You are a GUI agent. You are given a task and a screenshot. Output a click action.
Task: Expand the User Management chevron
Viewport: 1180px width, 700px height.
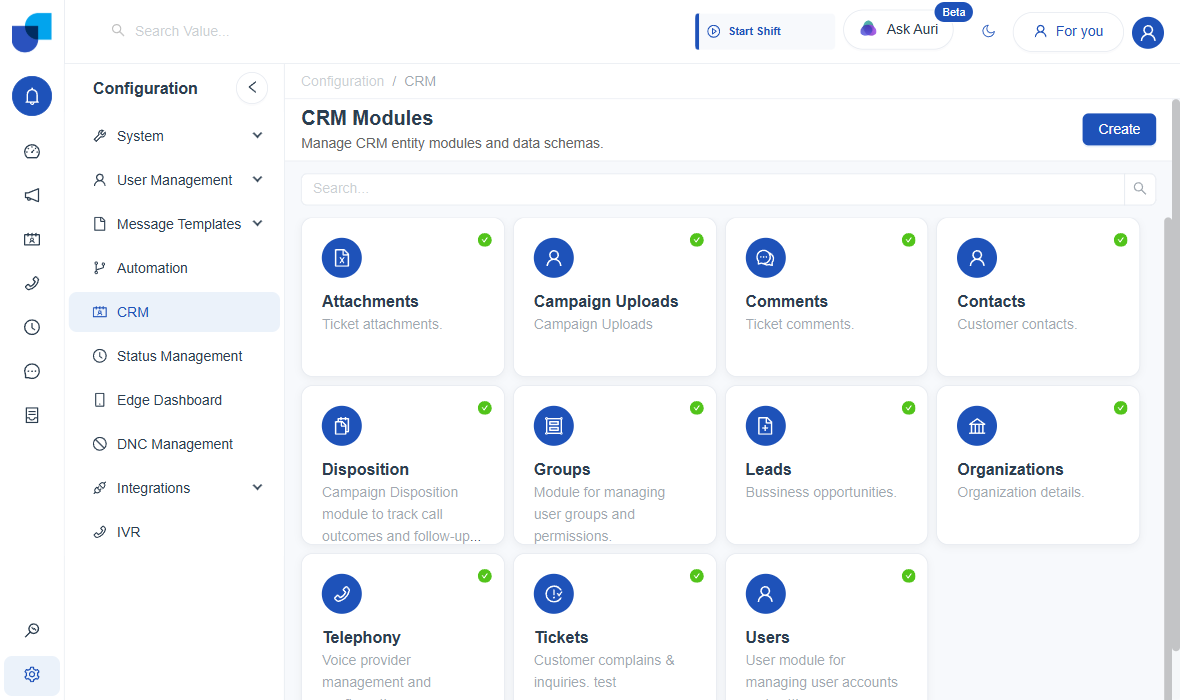257,180
